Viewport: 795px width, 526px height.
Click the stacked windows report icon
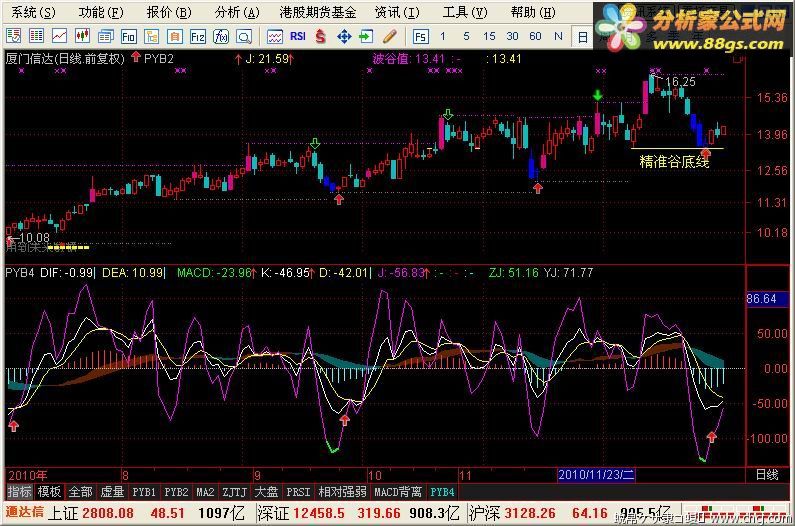(x=105, y=36)
